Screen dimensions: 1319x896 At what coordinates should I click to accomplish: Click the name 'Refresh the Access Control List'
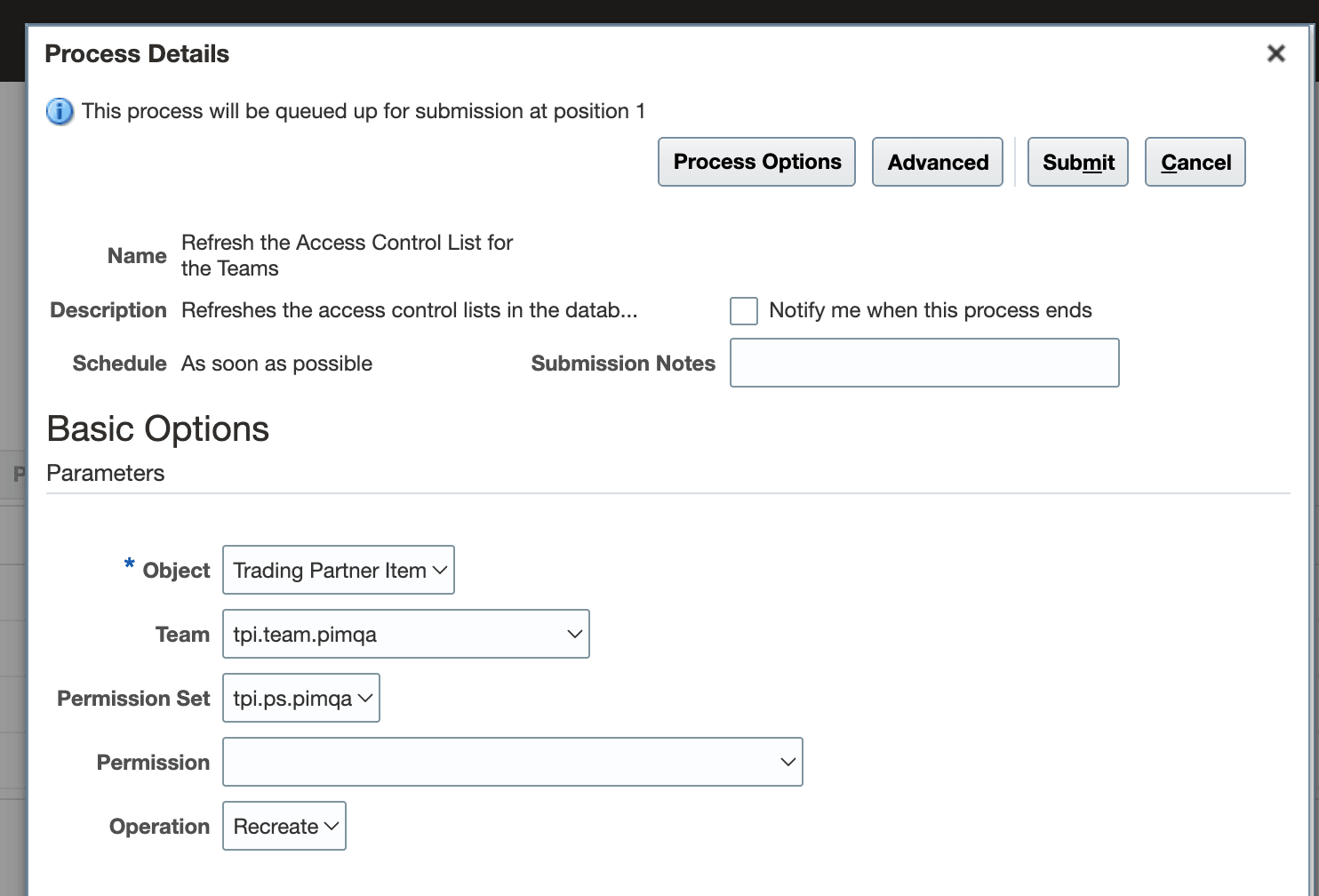(347, 255)
